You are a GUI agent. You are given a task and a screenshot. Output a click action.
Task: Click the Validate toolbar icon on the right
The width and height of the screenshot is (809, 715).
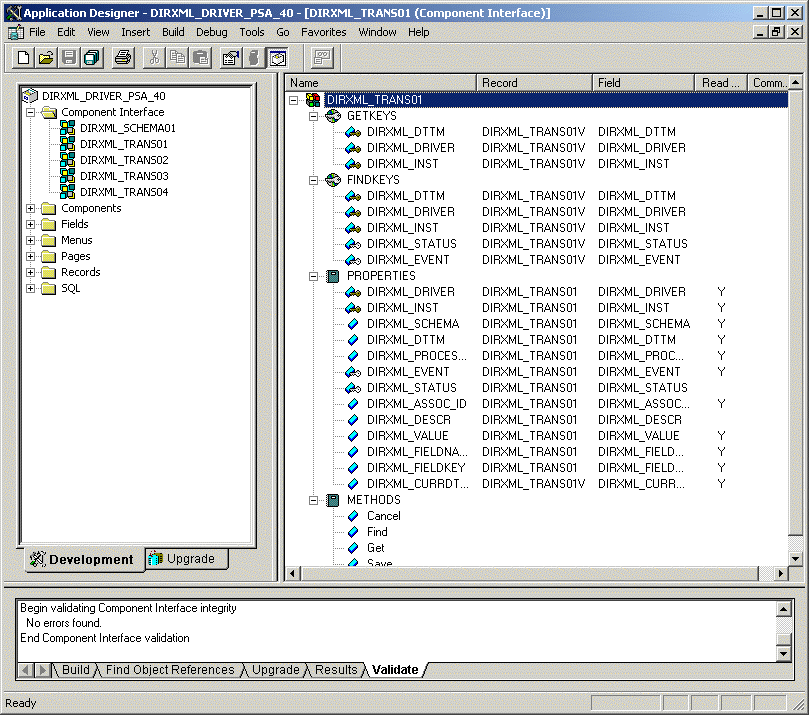pyautogui.click(x=276, y=57)
